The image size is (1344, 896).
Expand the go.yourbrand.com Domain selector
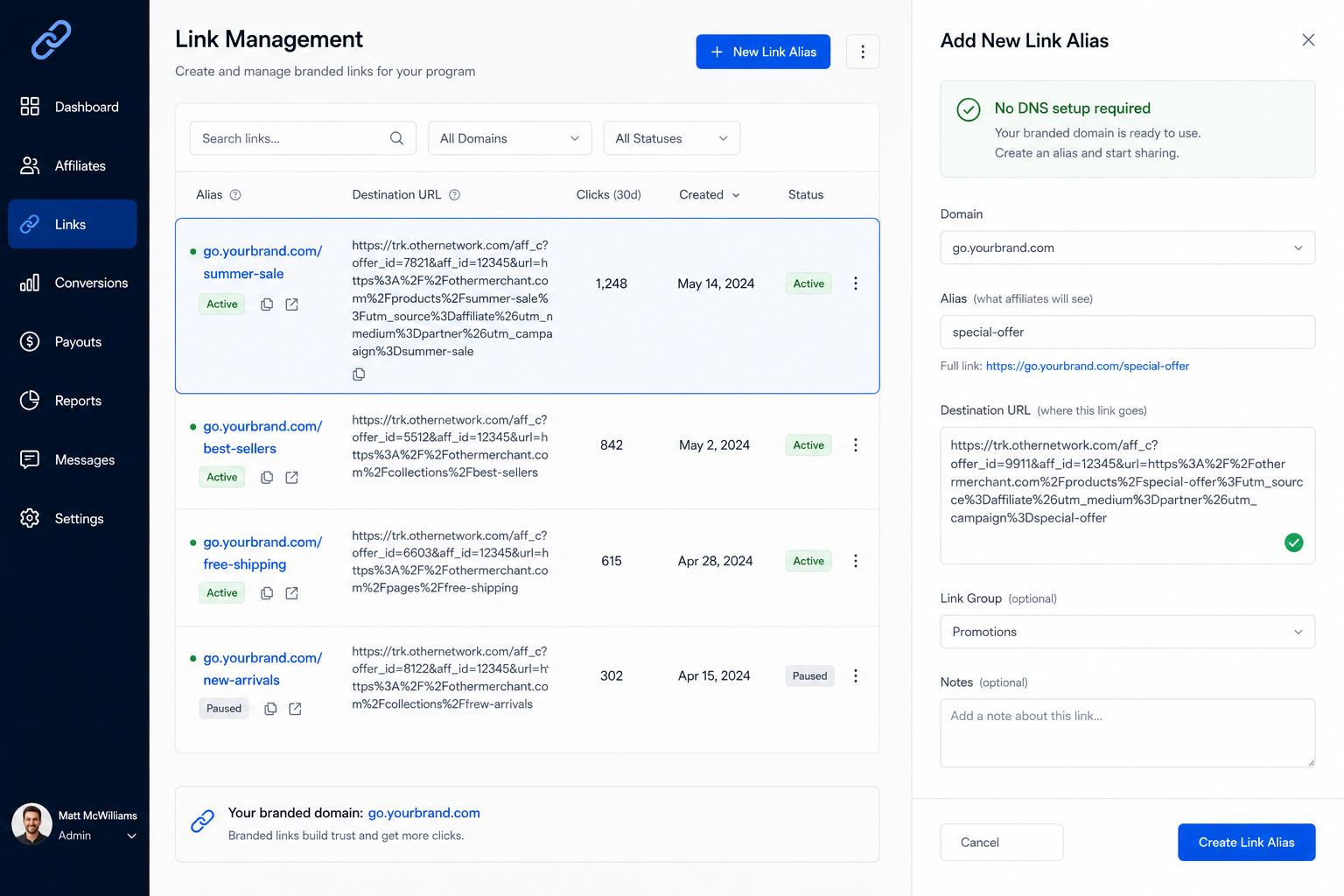coord(1128,248)
